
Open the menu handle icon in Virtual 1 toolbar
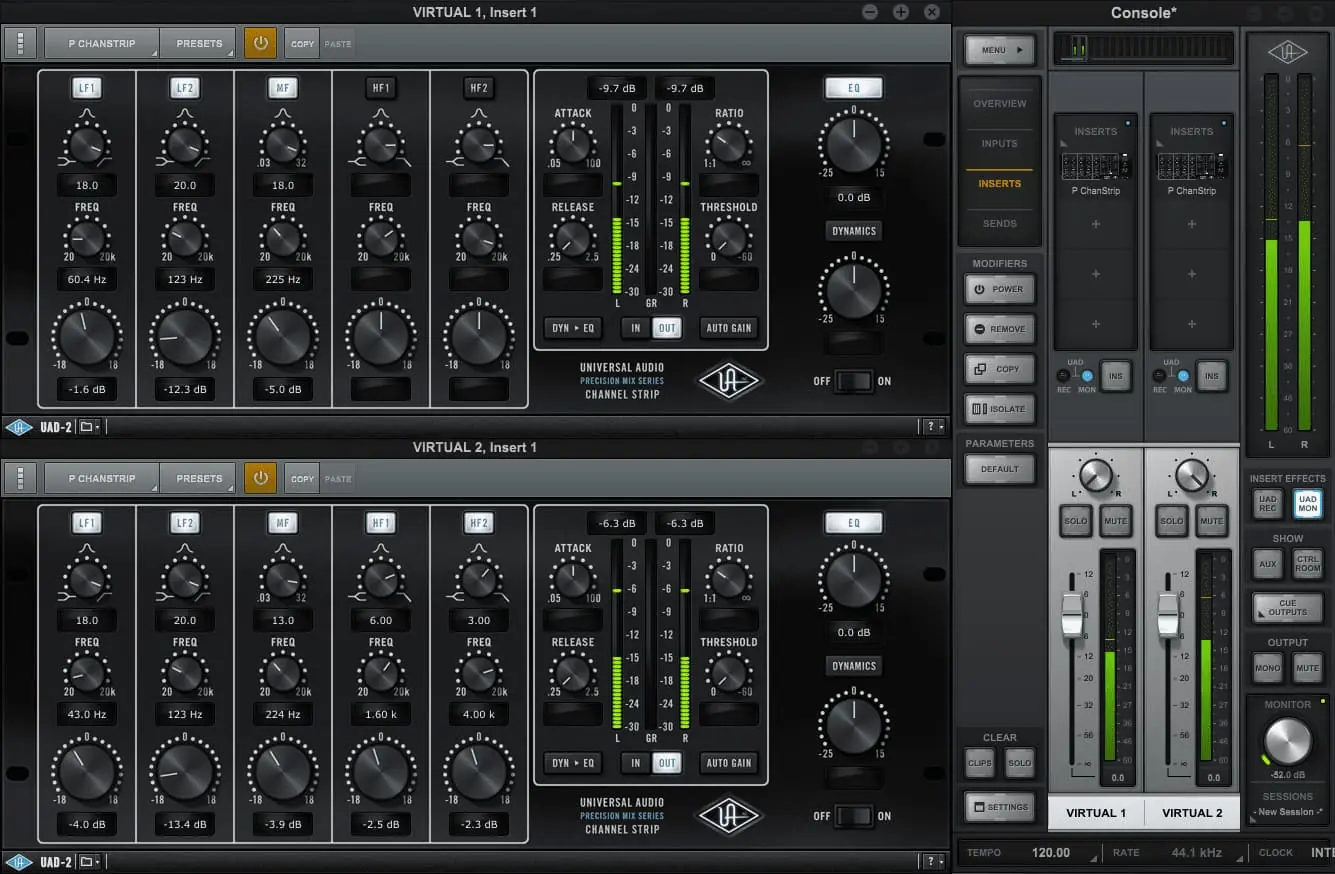pyautogui.click(x=20, y=43)
